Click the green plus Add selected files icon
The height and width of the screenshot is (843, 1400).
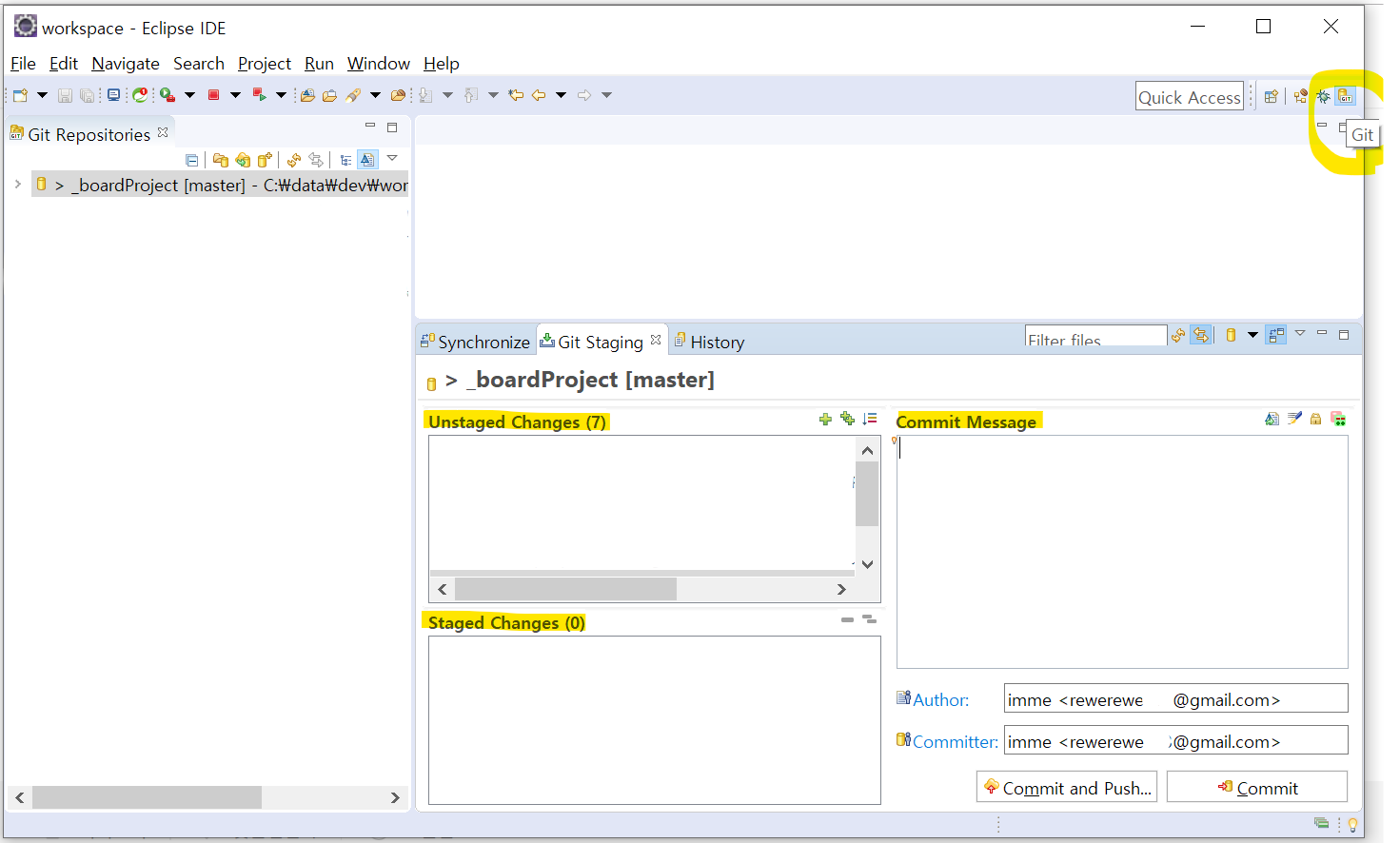(x=825, y=419)
